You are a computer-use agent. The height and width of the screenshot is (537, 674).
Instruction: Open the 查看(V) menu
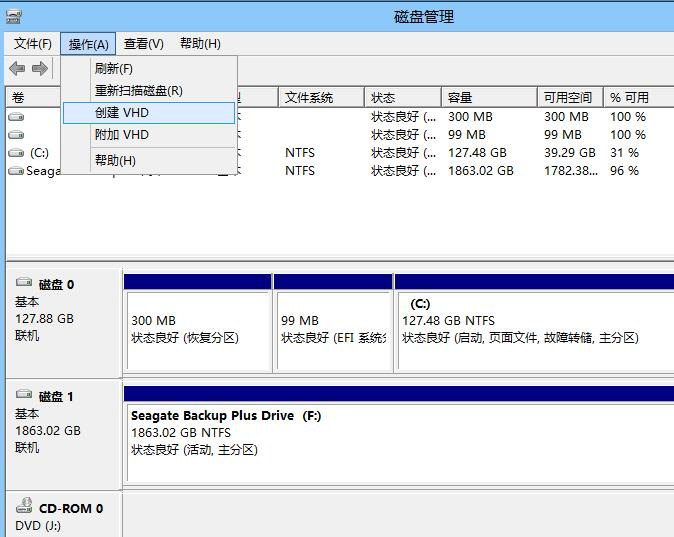[x=143, y=44]
